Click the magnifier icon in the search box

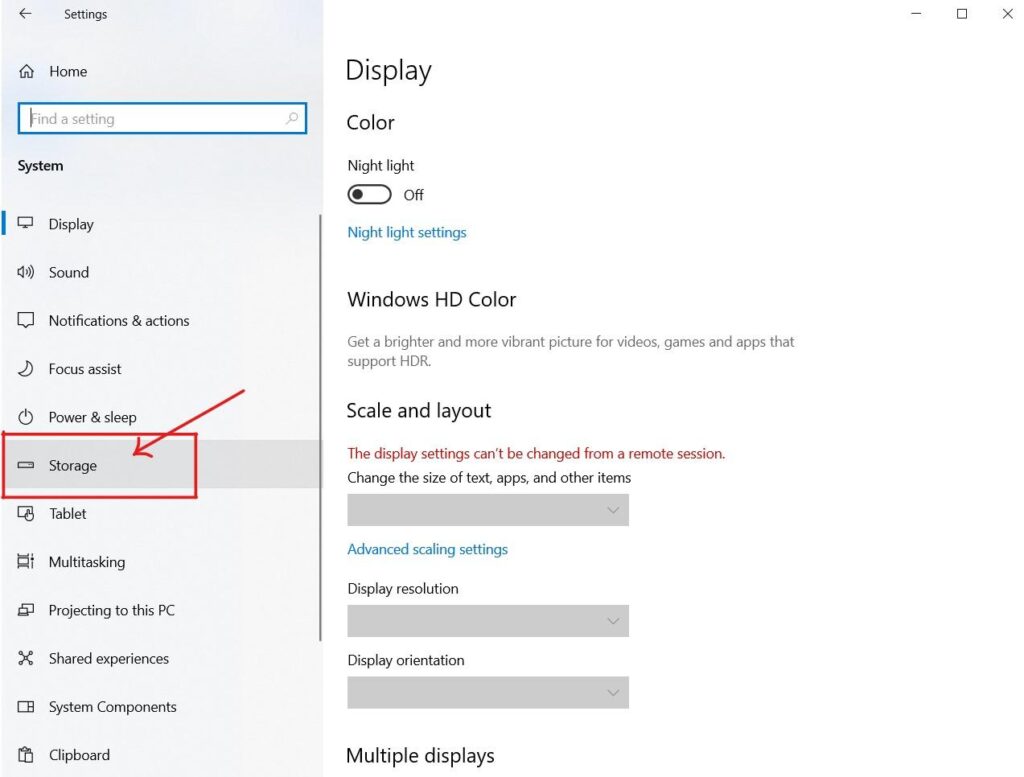[292, 118]
